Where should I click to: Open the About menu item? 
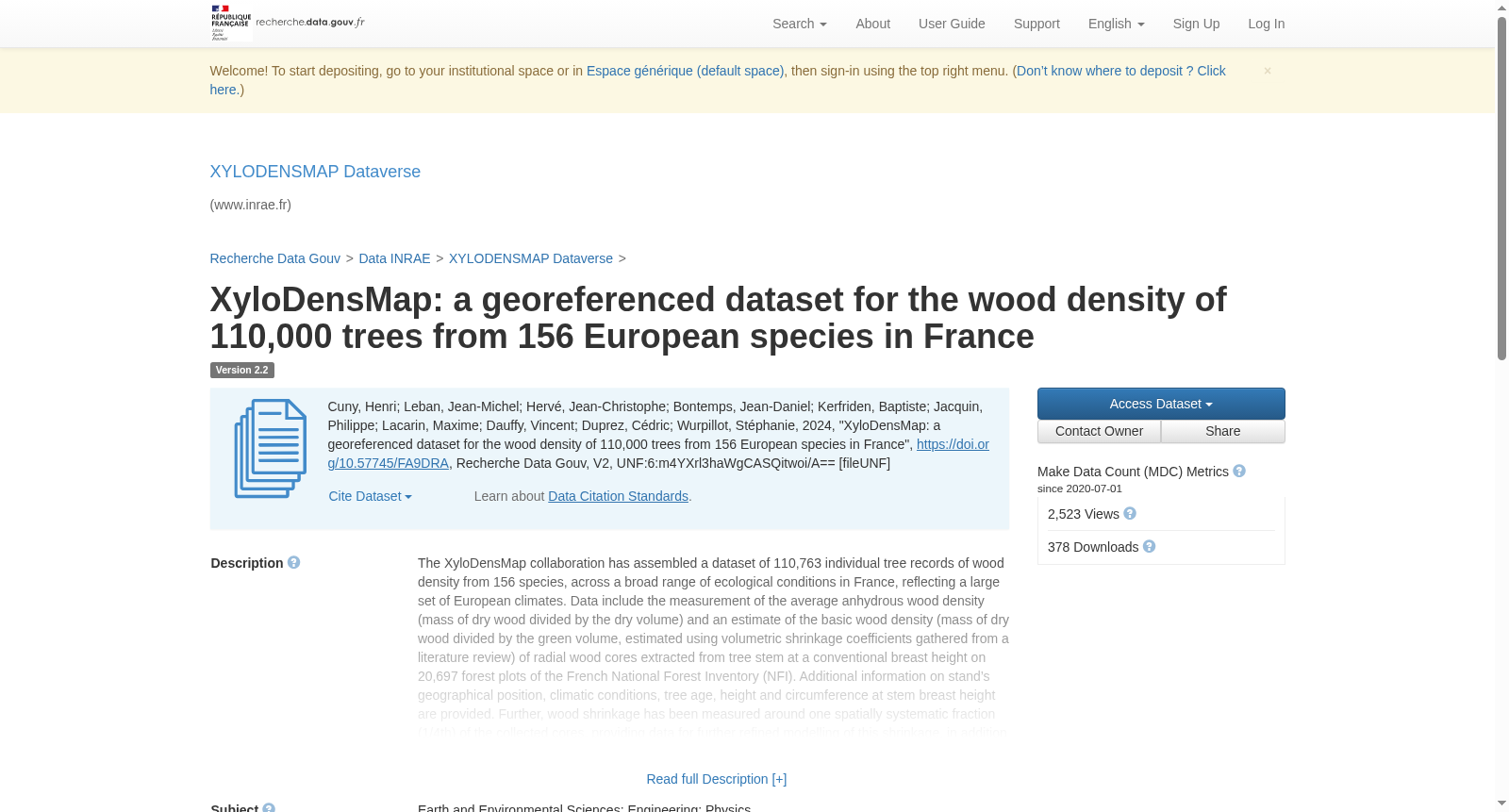point(872,24)
